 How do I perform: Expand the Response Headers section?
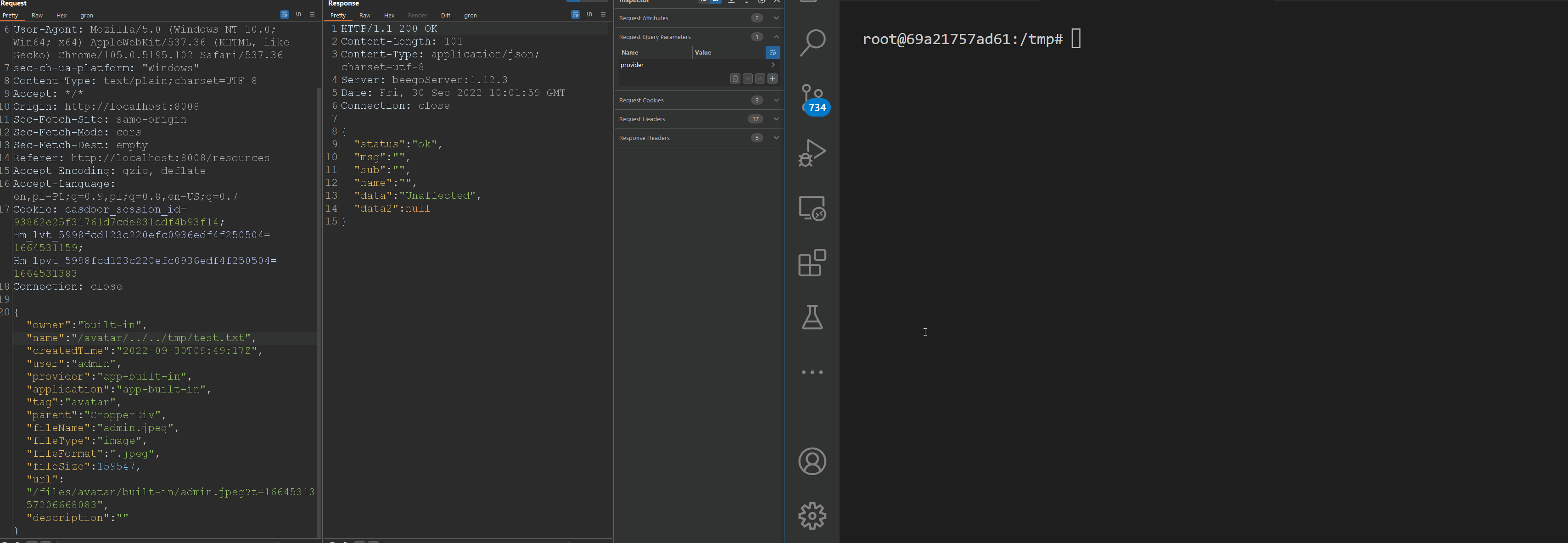pos(776,138)
